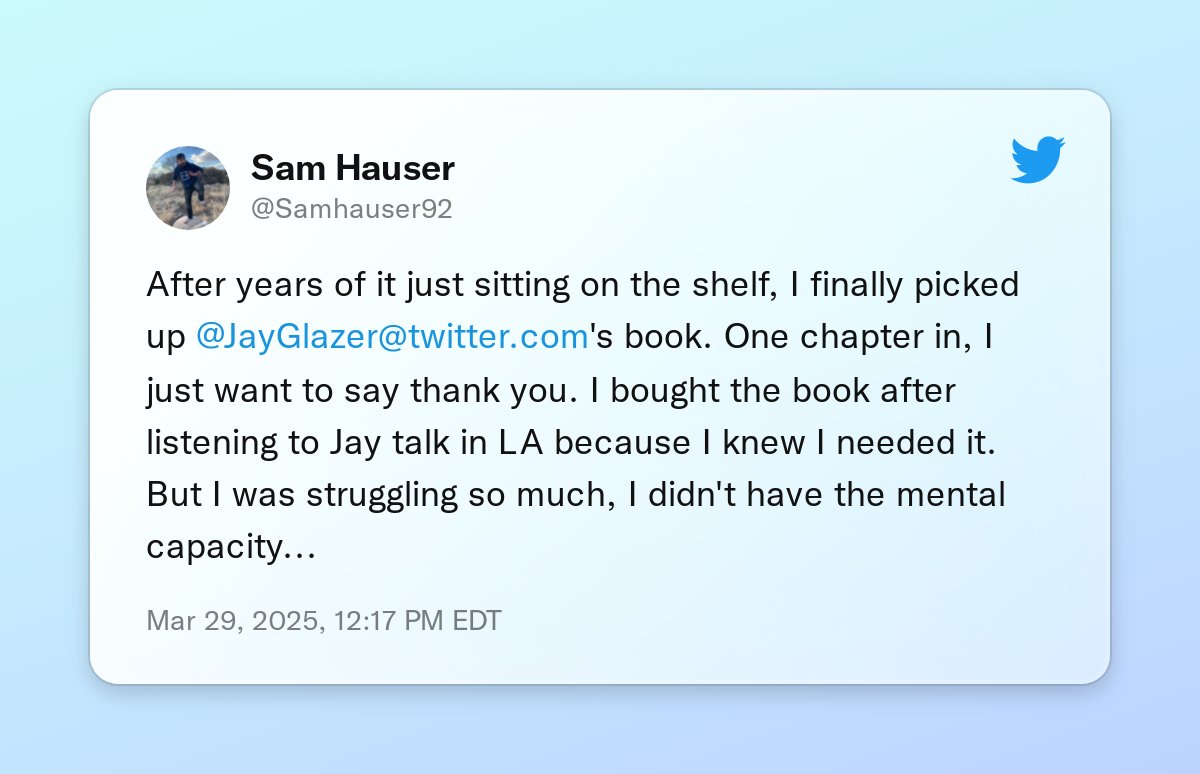The height and width of the screenshot is (774, 1200).
Task: Click the display name Sam Hauser
Action: click(x=353, y=168)
